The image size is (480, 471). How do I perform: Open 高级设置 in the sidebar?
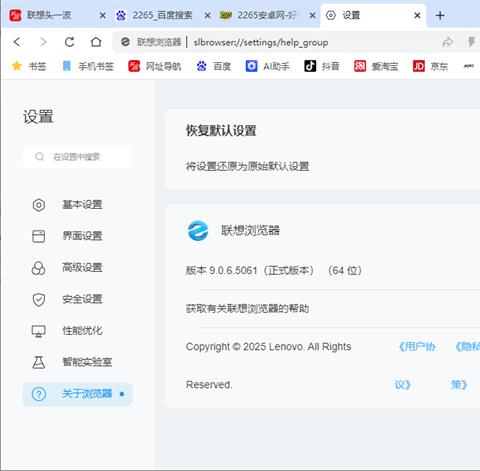click(77, 268)
